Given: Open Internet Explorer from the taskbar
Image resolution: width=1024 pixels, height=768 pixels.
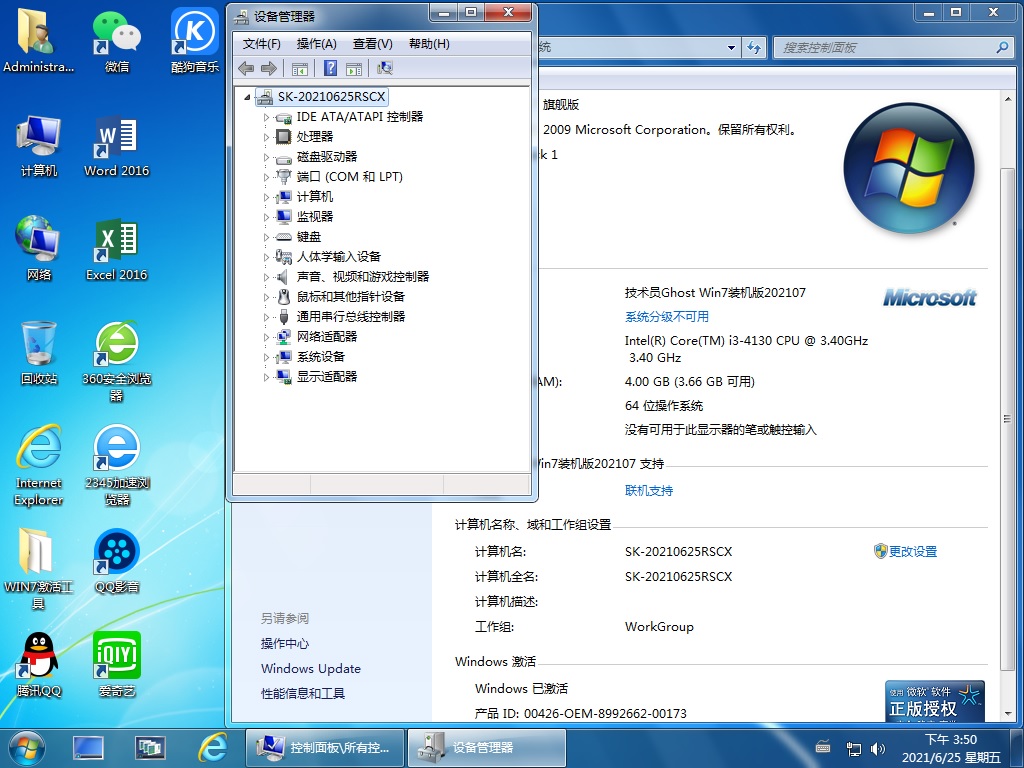Looking at the screenshot, I should [x=212, y=747].
